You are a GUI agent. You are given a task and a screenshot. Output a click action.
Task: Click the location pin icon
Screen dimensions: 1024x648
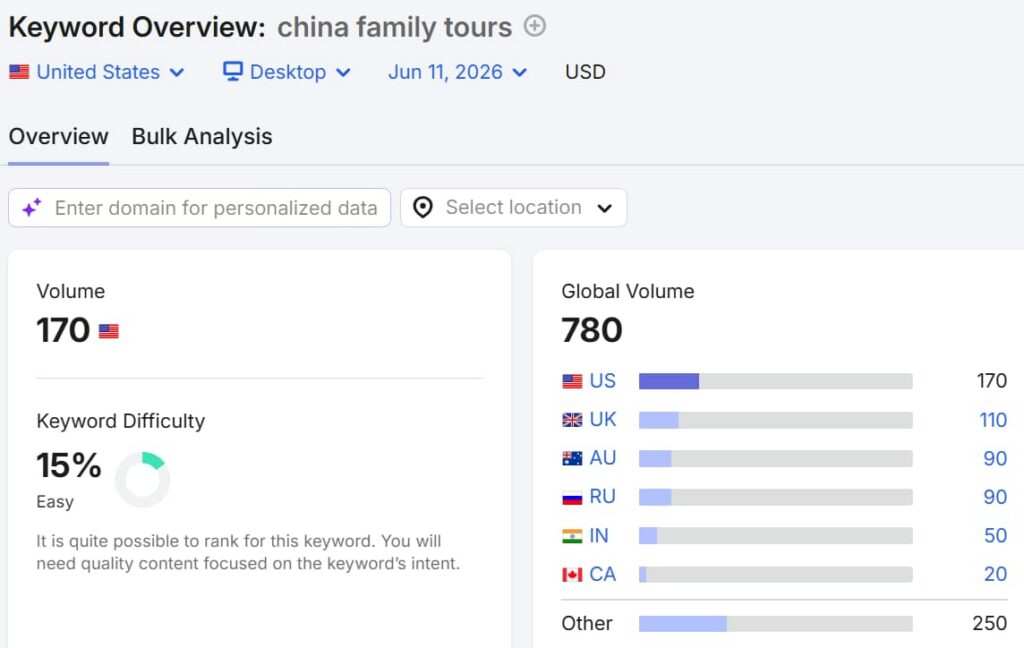pyautogui.click(x=423, y=208)
